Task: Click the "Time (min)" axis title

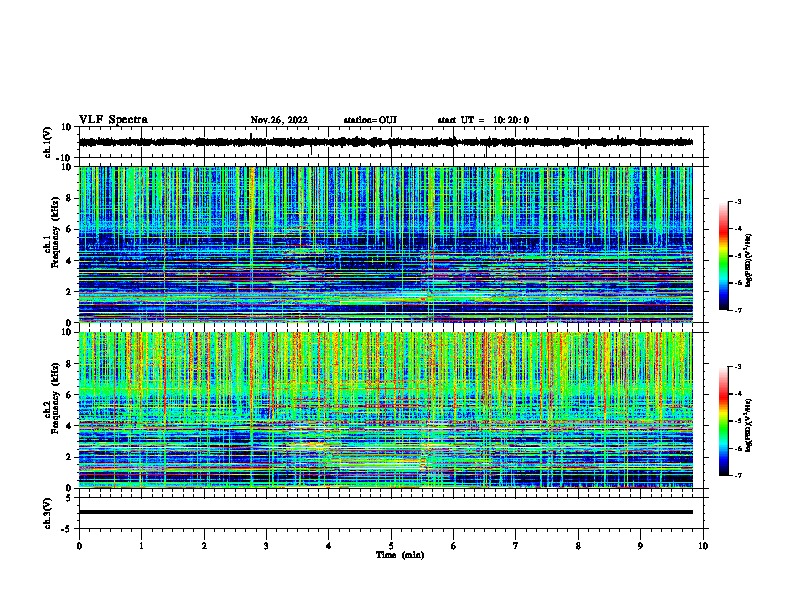Action: pos(400,555)
